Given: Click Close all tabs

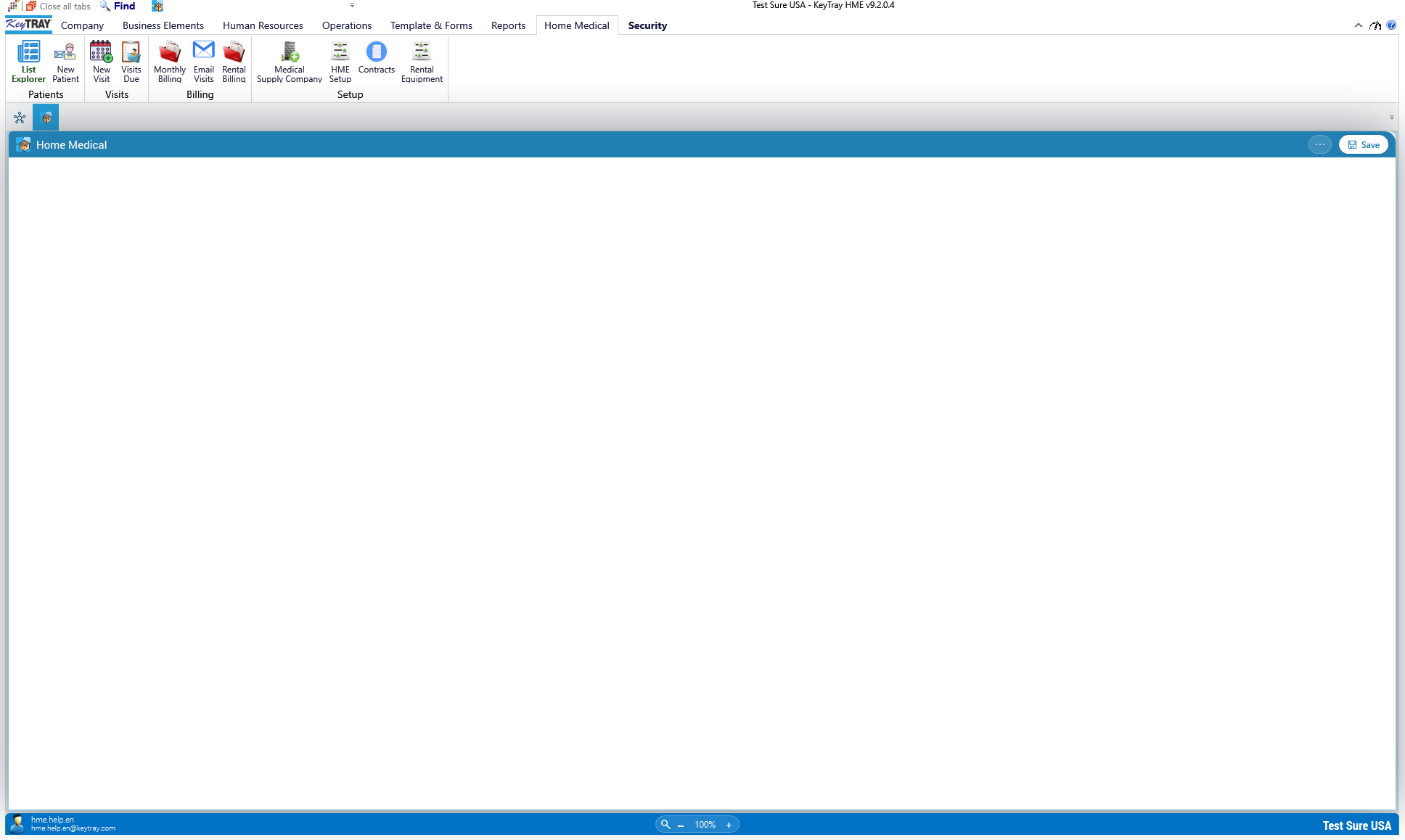Looking at the screenshot, I should pos(58,6).
